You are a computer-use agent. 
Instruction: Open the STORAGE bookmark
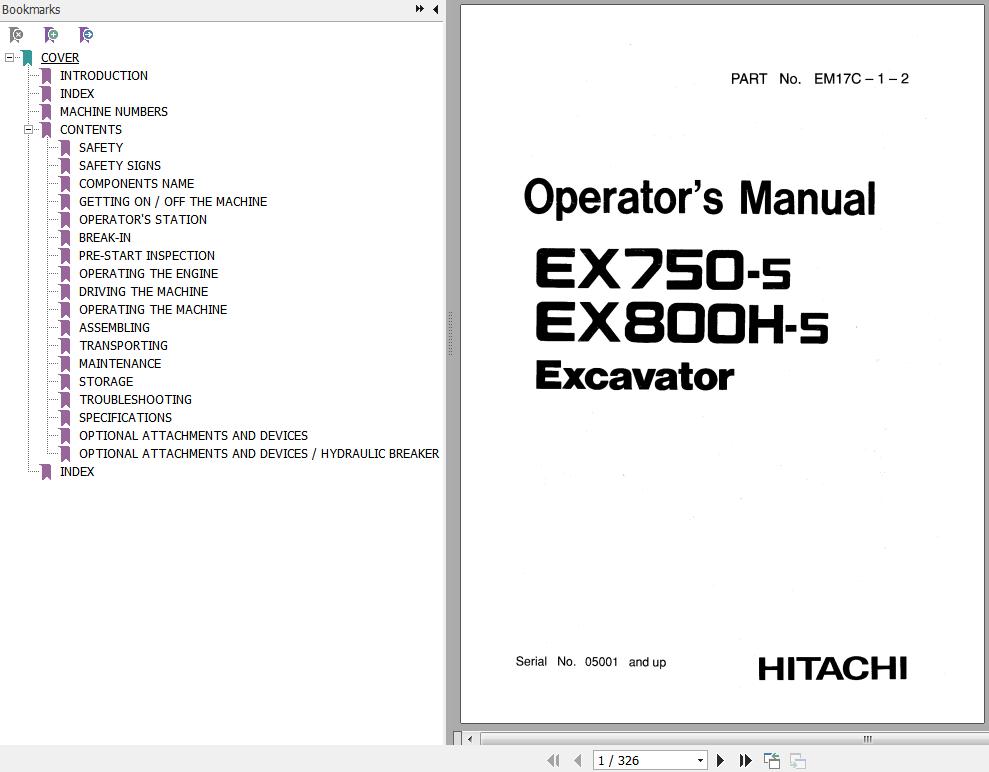coord(106,382)
